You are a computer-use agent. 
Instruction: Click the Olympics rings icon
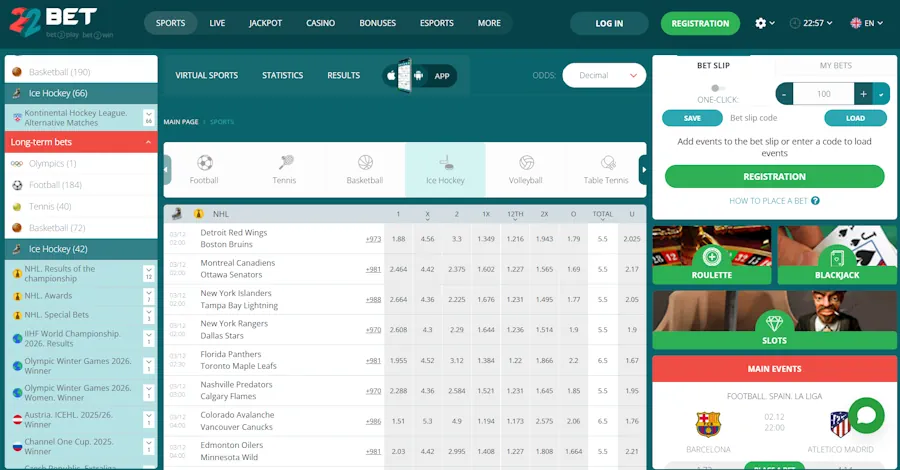17,164
